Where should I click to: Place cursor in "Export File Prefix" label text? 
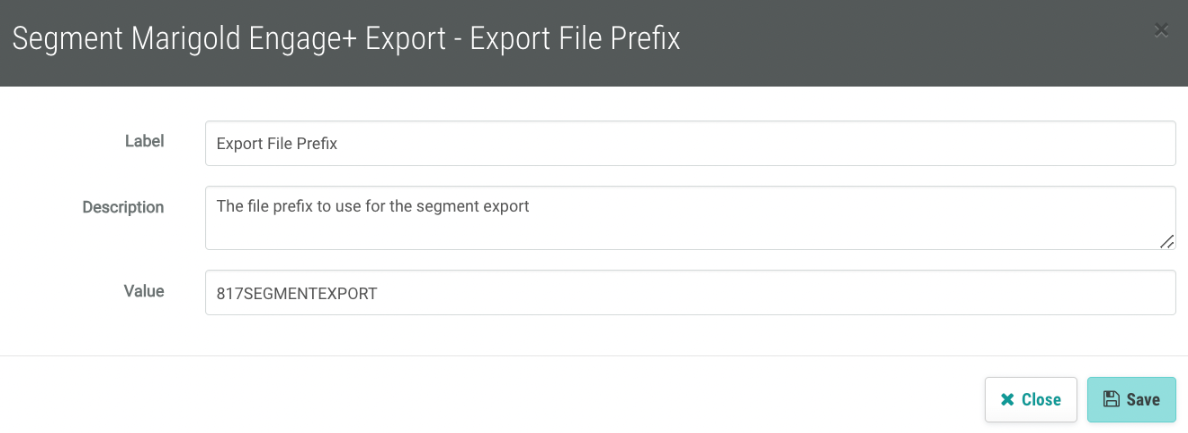[277, 144]
